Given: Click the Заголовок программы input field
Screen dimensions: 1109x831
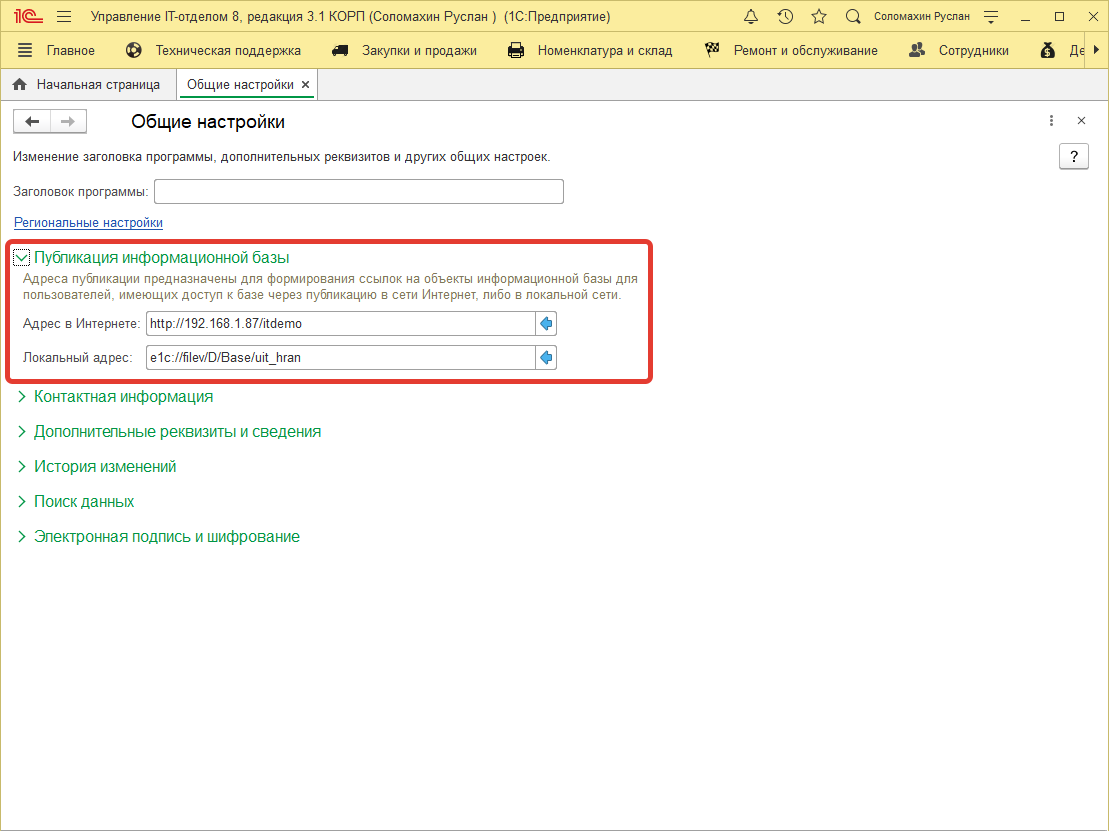Looking at the screenshot, I should [x=359, y=191].
